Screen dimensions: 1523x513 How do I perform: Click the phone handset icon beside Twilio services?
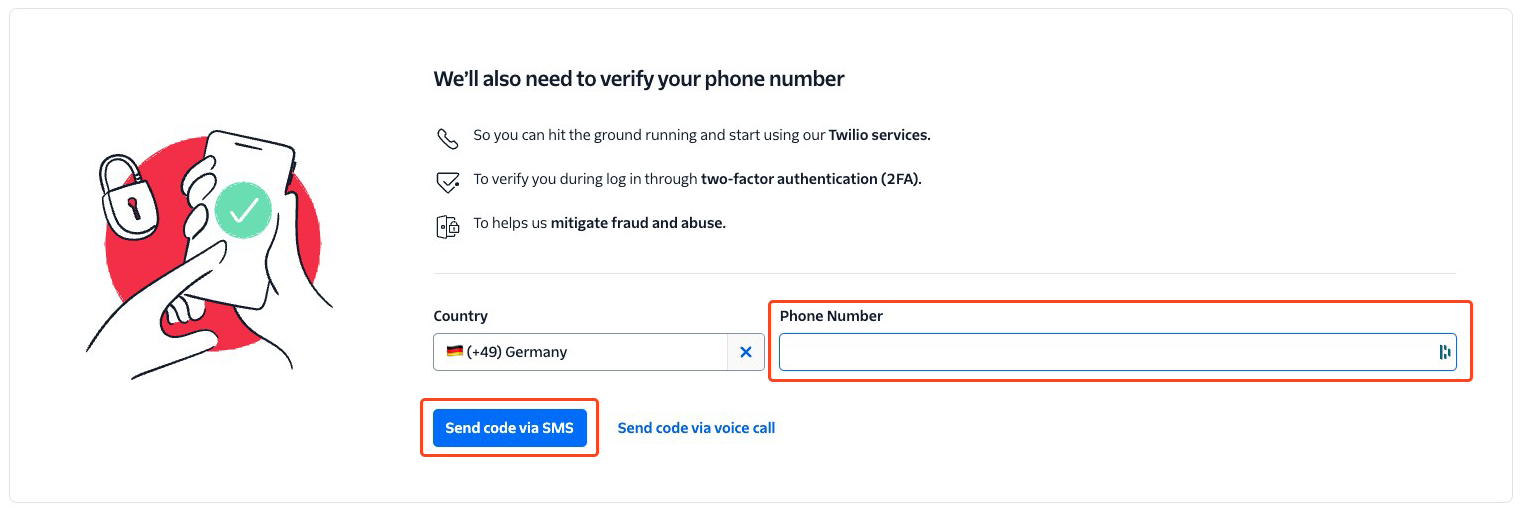click(447, 137)
